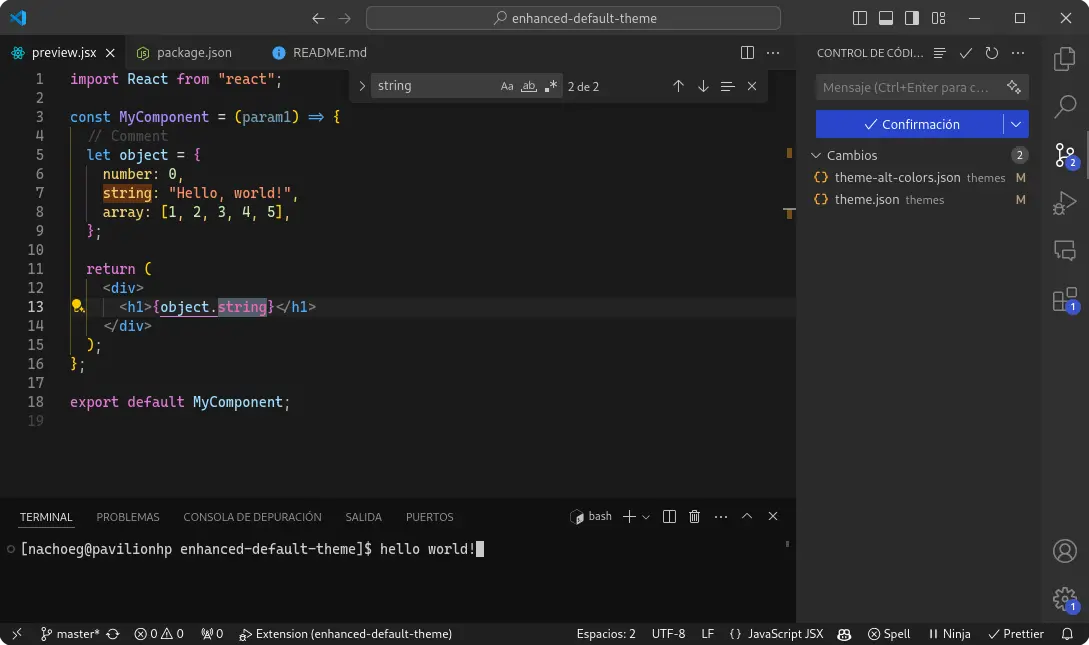1089x645 pixels.
Task: Toggle Match Case in find widget
Action: coord(507,86)
